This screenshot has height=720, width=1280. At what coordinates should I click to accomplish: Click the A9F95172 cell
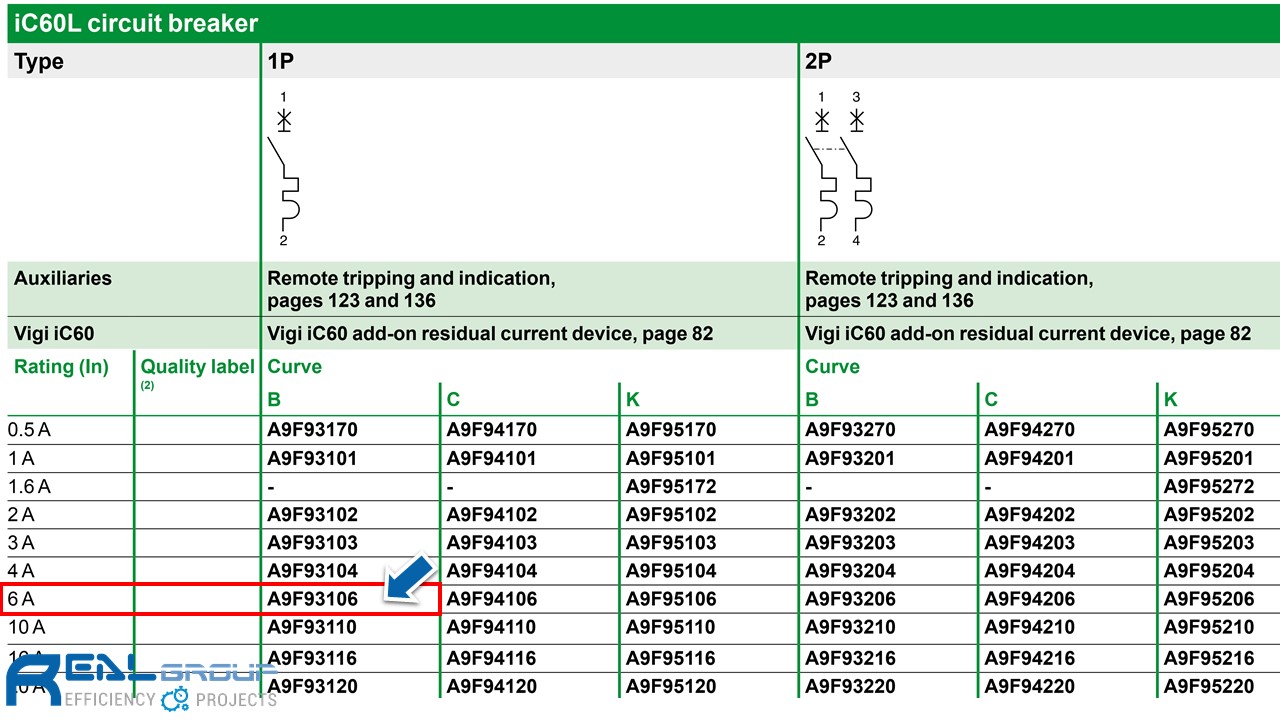coord(671,486)
